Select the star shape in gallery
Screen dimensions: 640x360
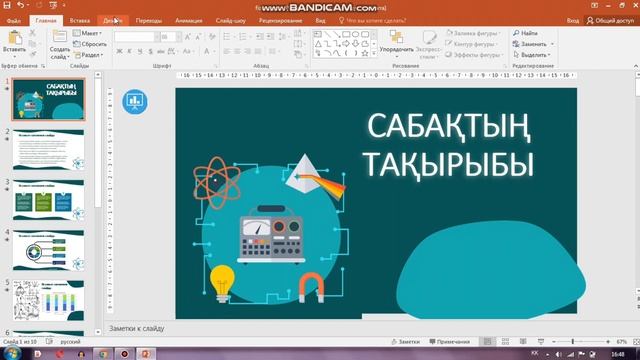coord(365,53)
